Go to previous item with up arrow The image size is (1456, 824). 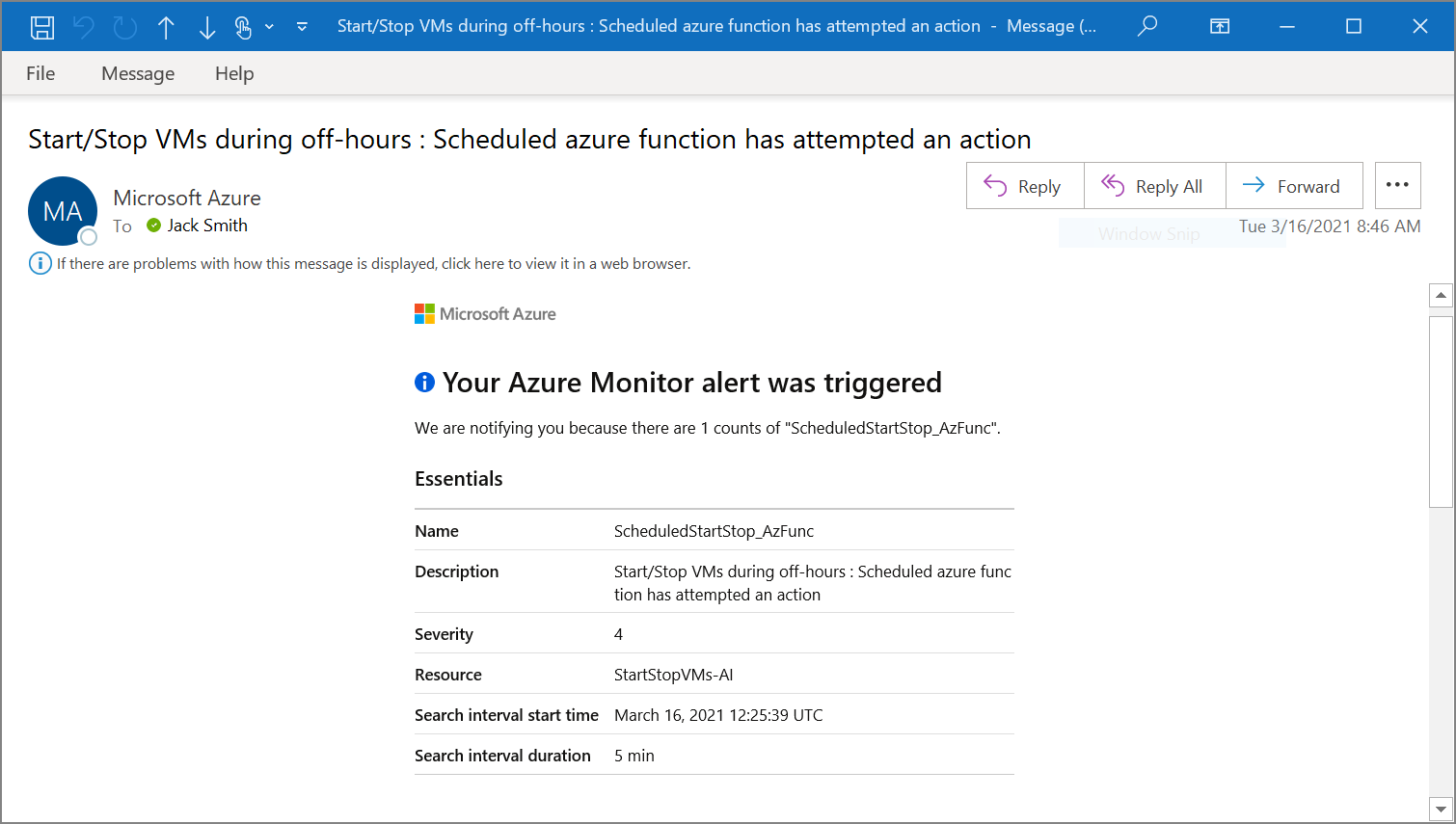(x=166, y=27)
